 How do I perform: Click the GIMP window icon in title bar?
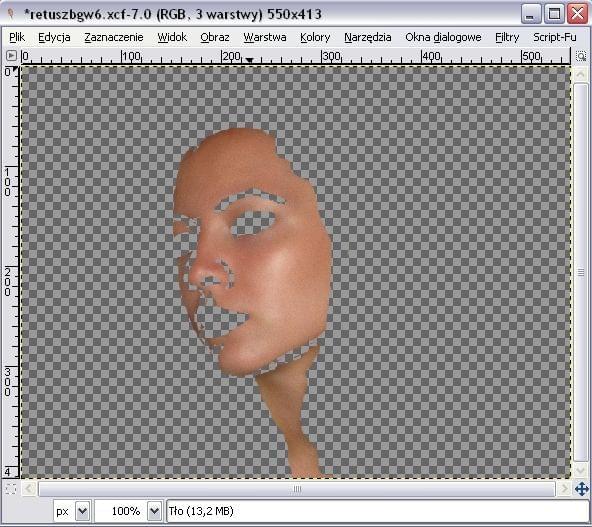coord(11,14)
